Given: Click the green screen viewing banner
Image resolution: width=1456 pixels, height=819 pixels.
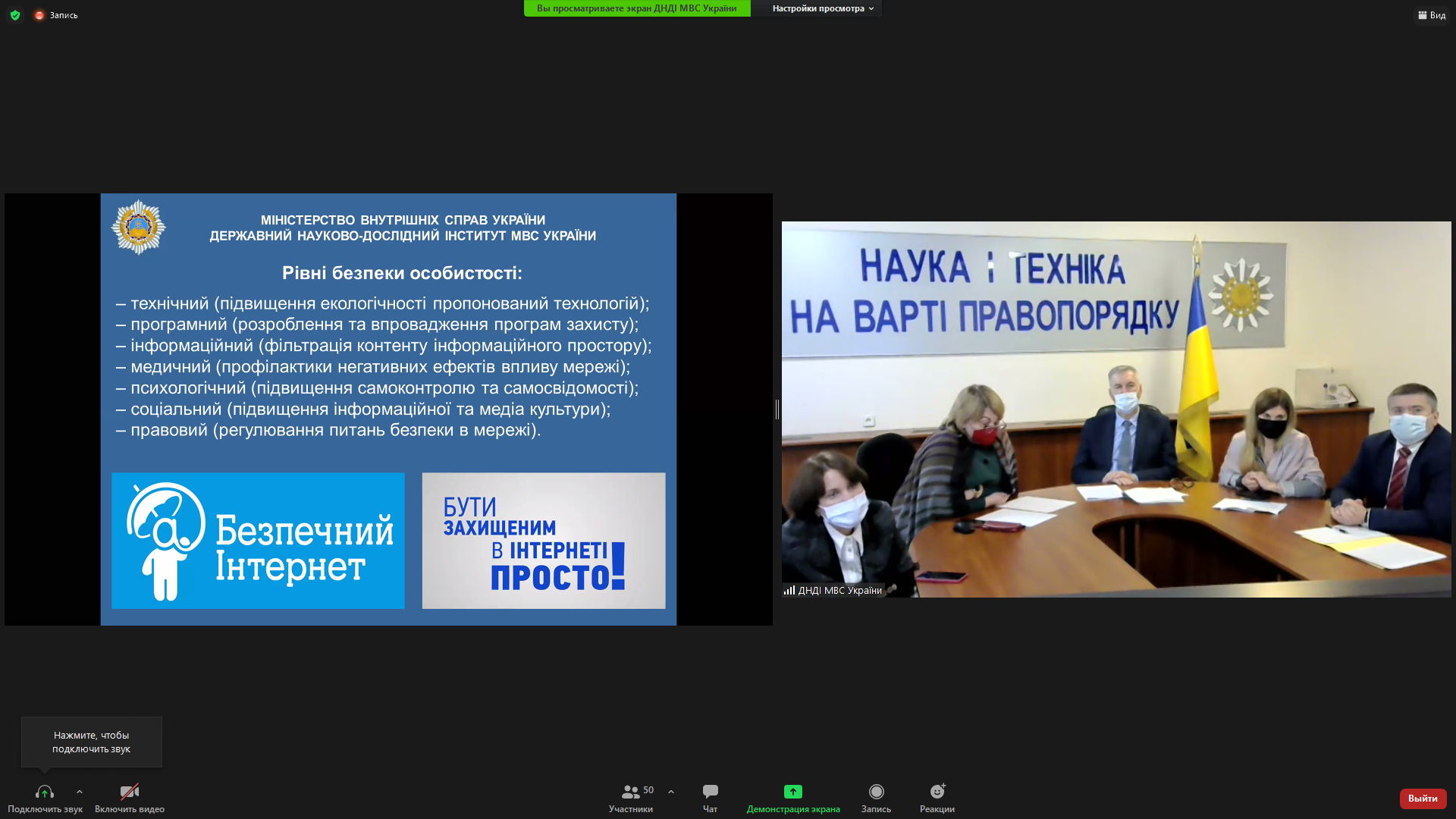Looking at the screenshot, I should click(x=636, y=8).
